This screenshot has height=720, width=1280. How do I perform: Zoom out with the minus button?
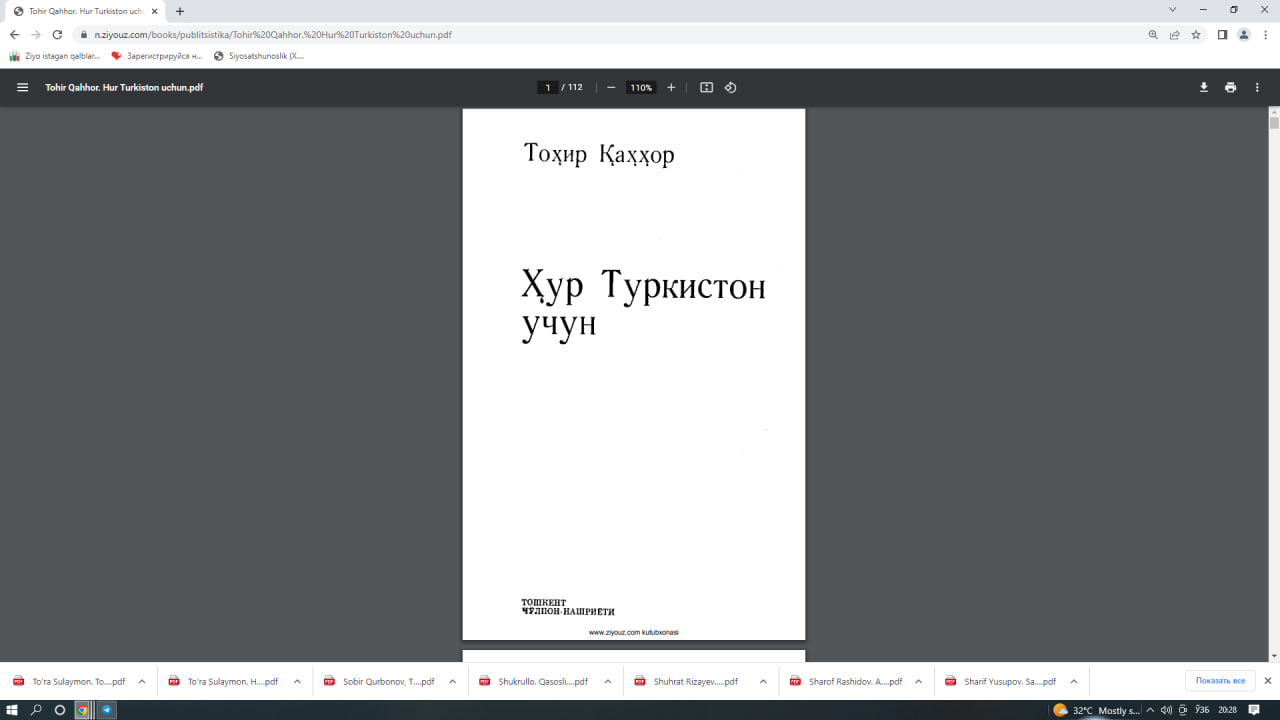pos(611,87)
